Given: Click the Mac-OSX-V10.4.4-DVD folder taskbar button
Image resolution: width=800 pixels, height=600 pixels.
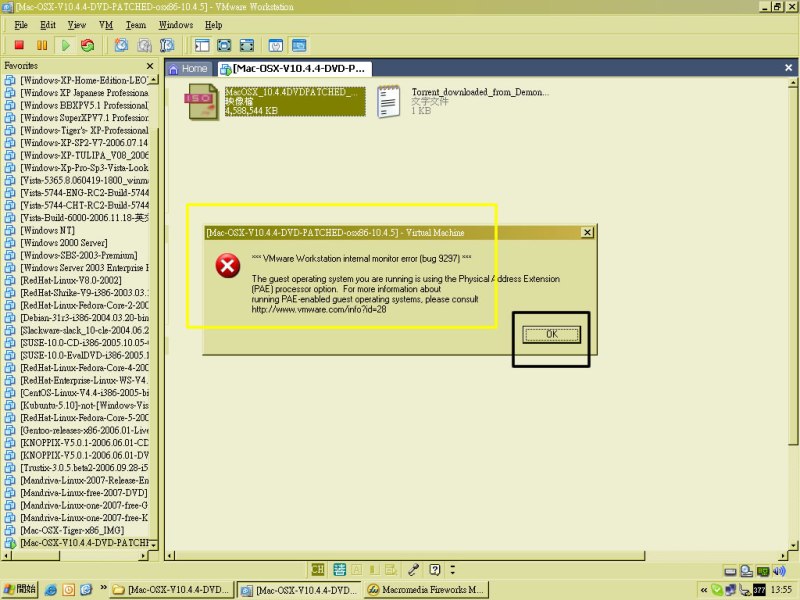Looking at the screenshot, I should 172,590.
